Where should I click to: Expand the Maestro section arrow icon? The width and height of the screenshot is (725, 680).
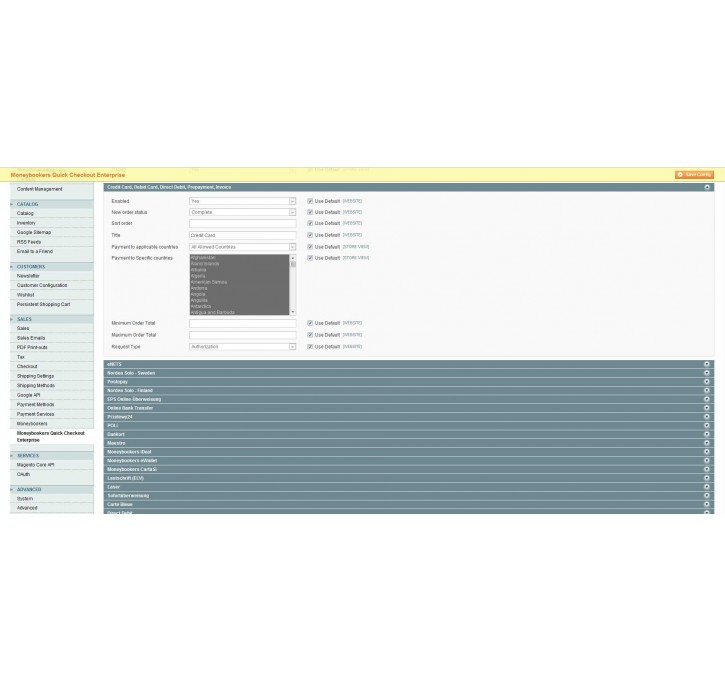click(x=707, y=443)
